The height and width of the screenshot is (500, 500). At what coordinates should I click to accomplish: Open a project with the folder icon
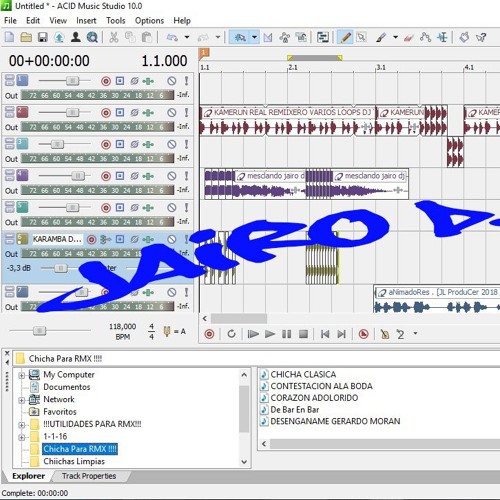26,37
